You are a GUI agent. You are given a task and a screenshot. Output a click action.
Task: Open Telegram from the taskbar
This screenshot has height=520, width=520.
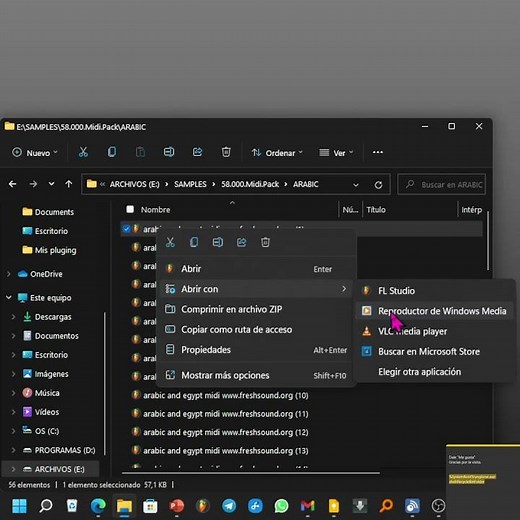tap(229, 506)
